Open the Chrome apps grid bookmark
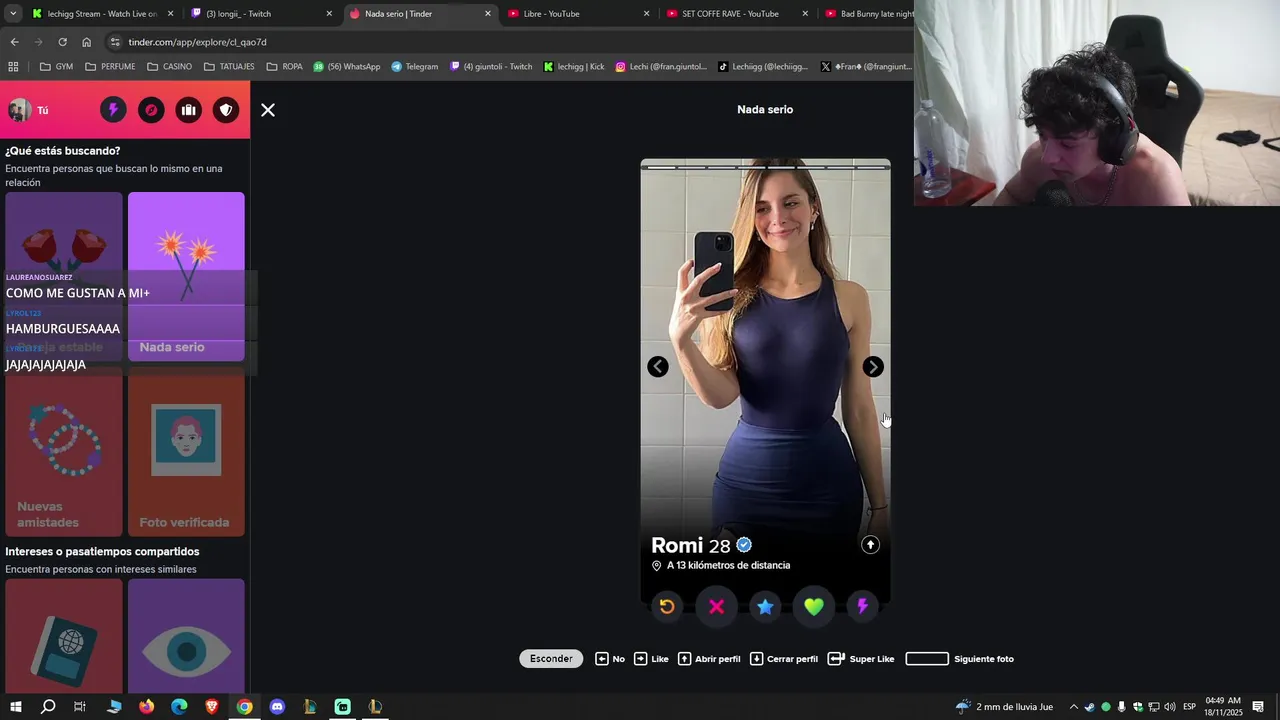1280x720 pixels. coord(13,67)
